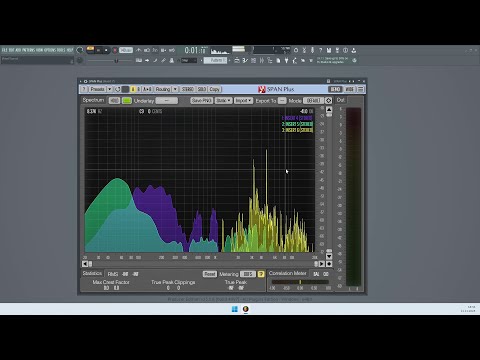Open the OPTIONS menu
Screen dimensions: 480x360
(50, 50)
